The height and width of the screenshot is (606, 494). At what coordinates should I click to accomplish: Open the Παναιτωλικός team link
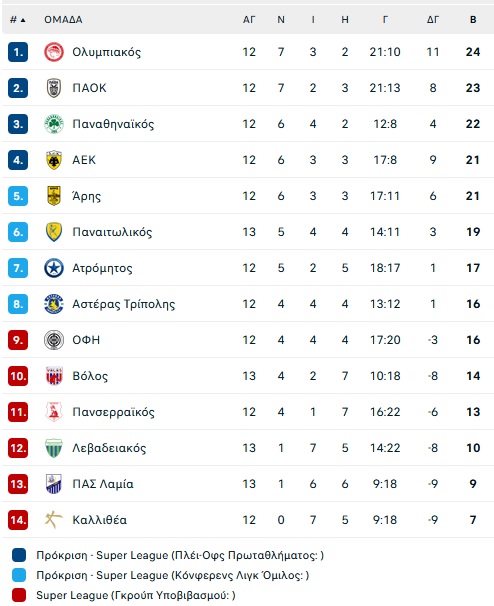click(112, 232)
